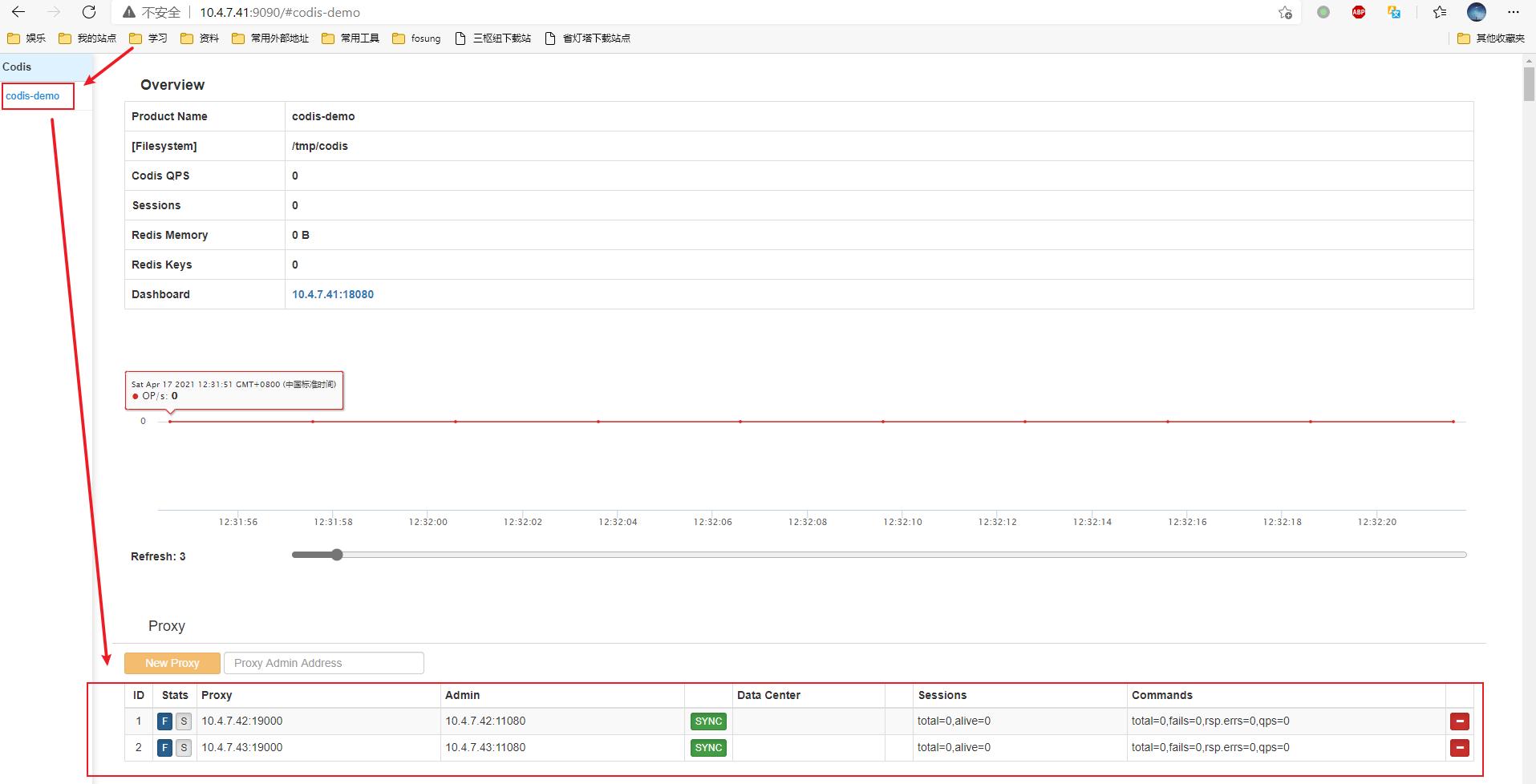
Task: Open the browser settings and more menu
Action: 1514,12
